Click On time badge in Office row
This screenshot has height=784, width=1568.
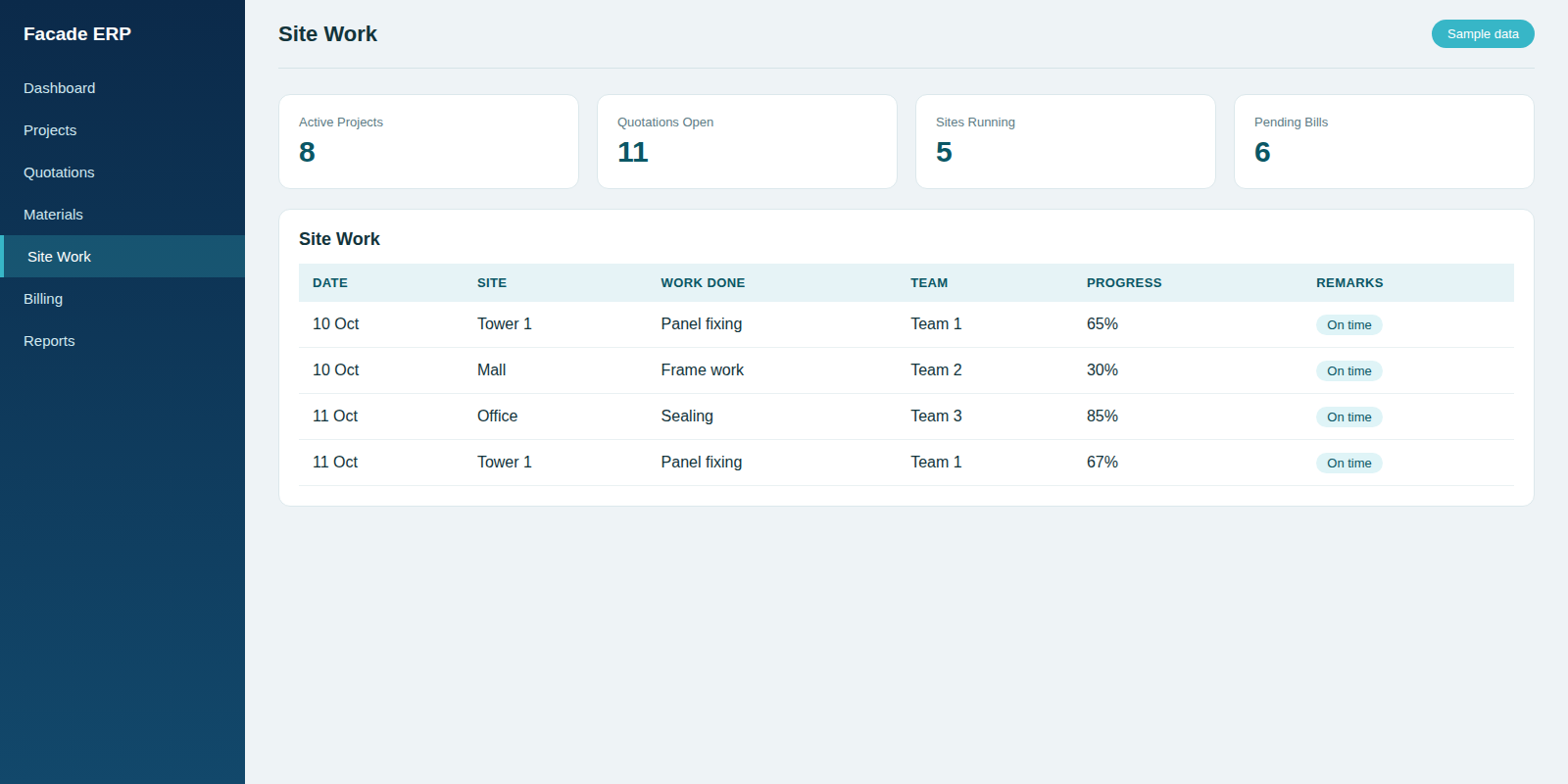(x=1349, y=417)
